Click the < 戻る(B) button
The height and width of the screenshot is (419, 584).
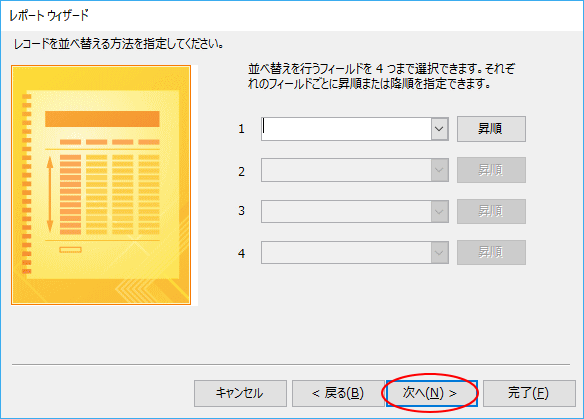pyautogui.click(x=338, y=393)
